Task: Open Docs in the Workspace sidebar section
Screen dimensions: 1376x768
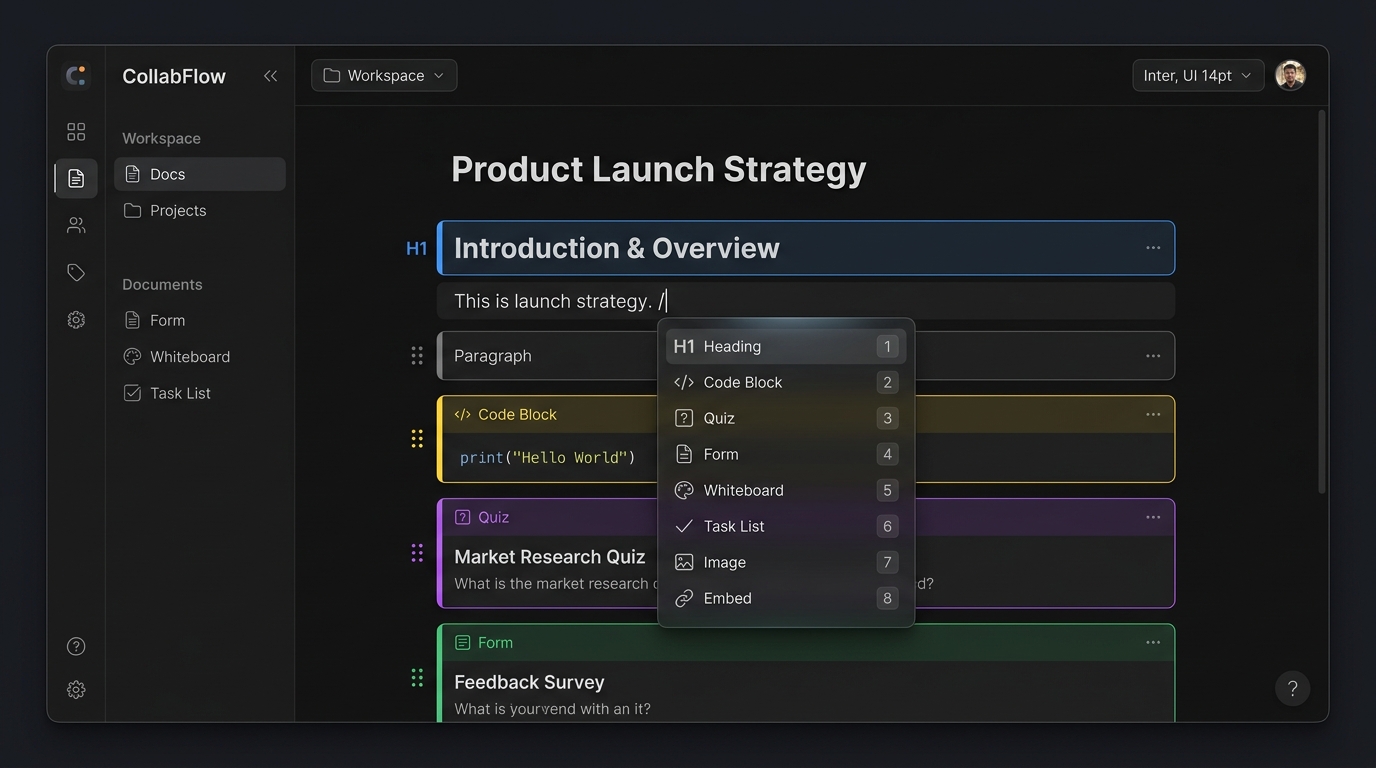Action: click(x=200, y=174)
